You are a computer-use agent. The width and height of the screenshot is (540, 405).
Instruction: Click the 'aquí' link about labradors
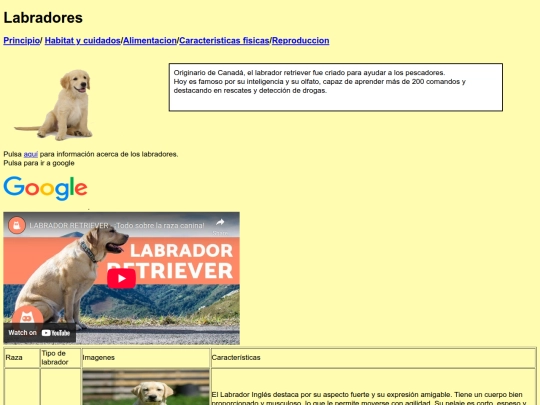coord(31,154)
